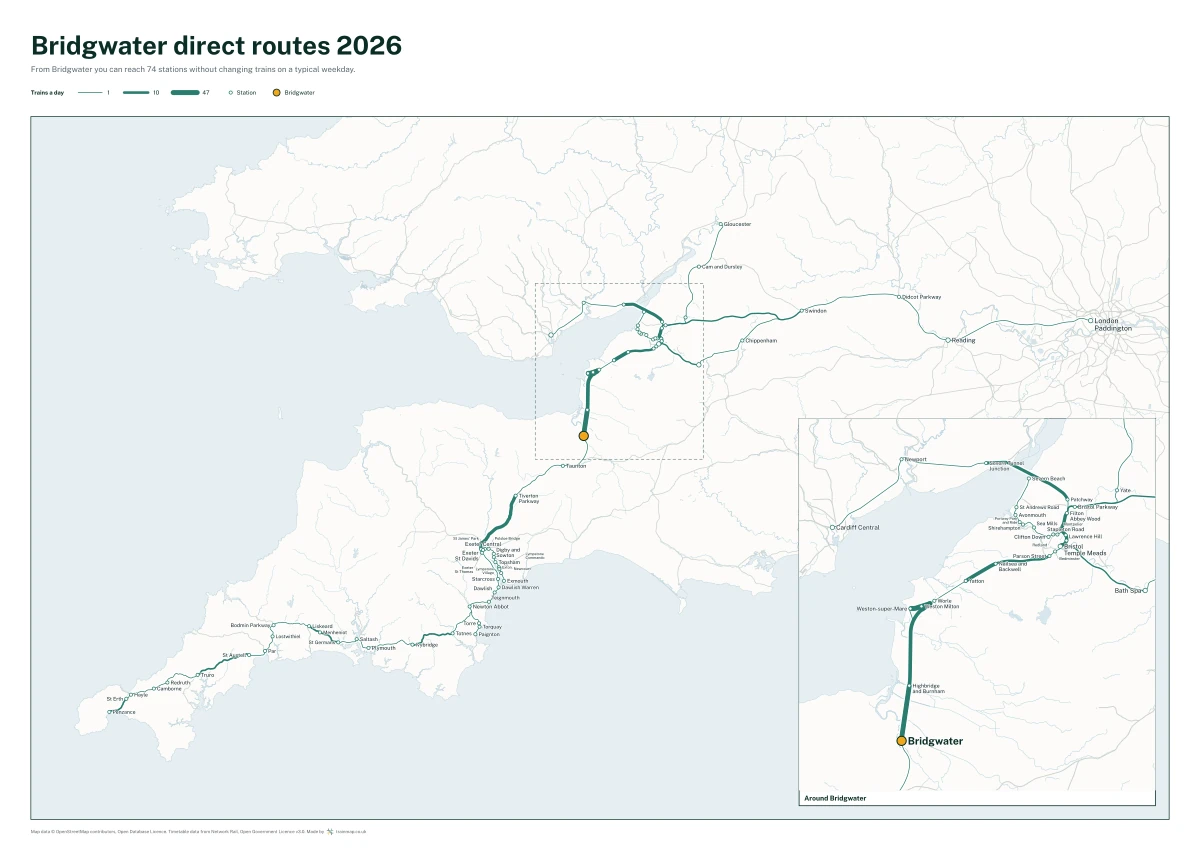Viewport: 1200px width, 858px height.
Task: Click the orange Bridgwater marker in the legend
Action: pyautogui.click(x=277, y=92)
